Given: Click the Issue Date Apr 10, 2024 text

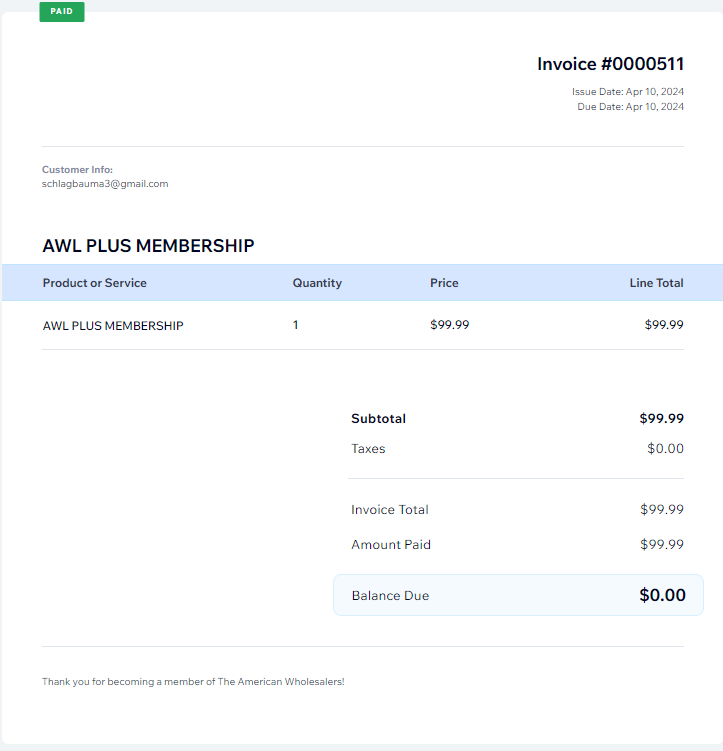Looking at the screenshot, I should 628,91.
